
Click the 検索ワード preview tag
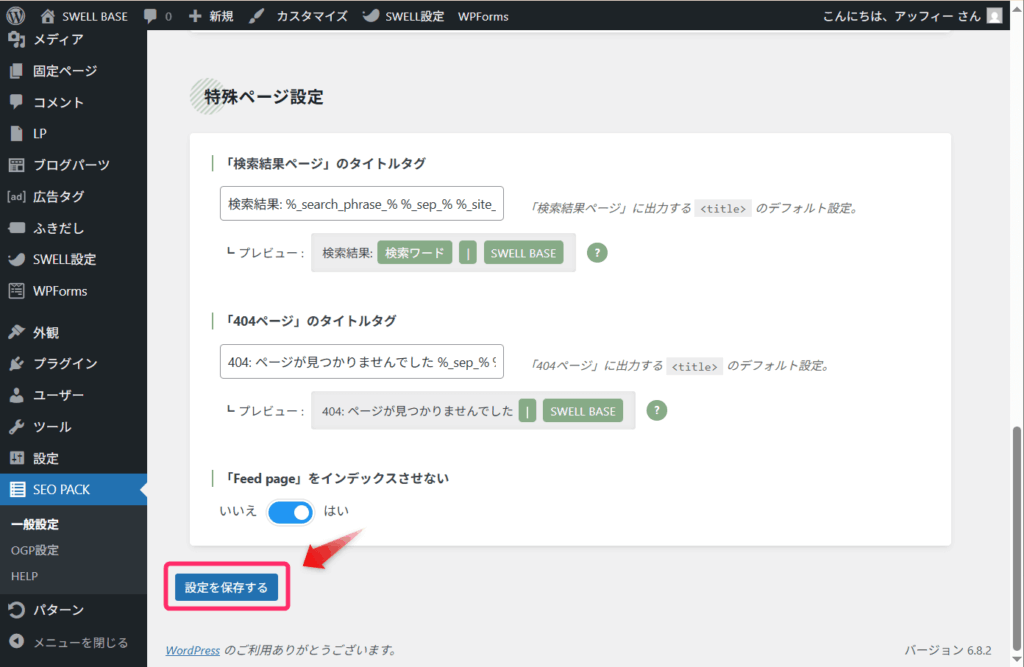[415, 253]
